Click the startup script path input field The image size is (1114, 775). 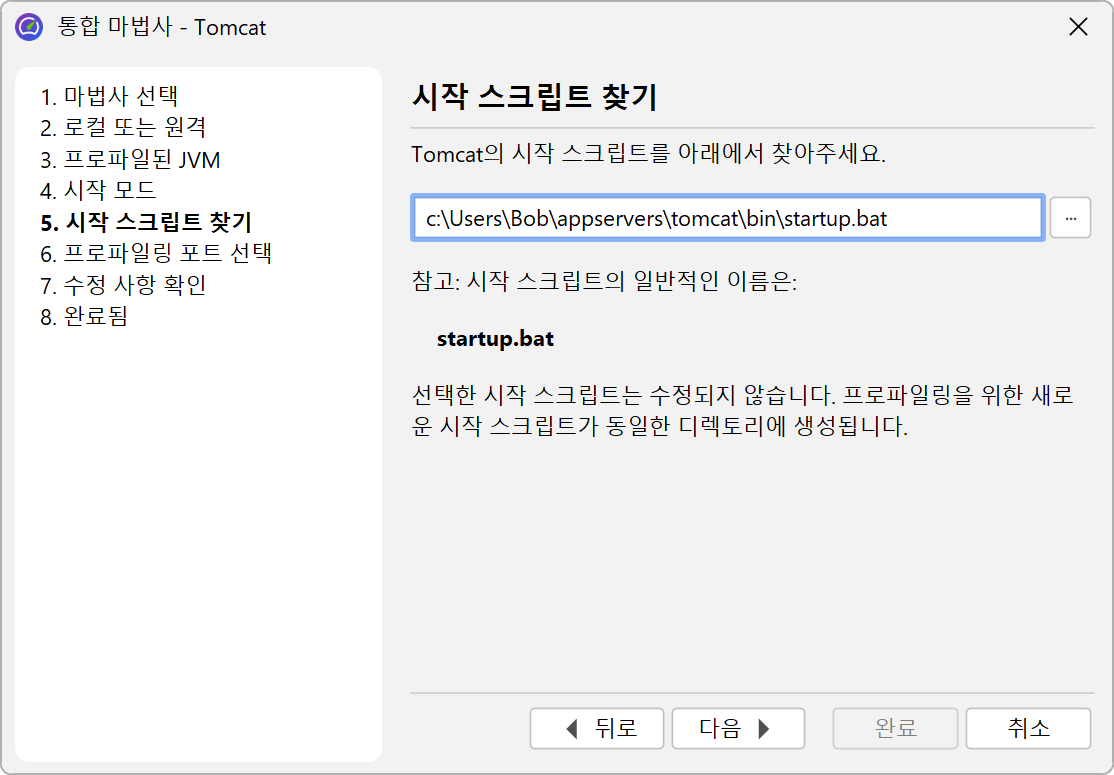point(728,218)
